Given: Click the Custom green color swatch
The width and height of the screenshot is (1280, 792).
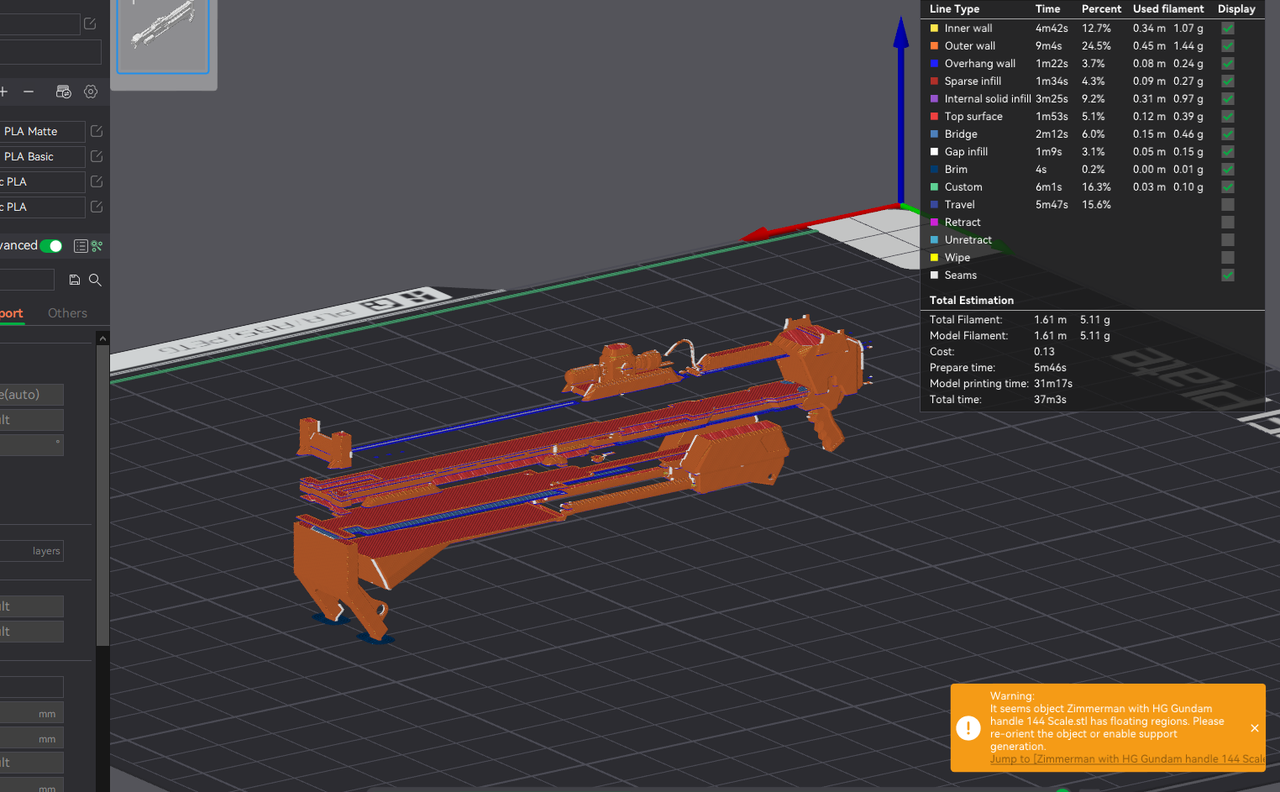Looking at the screenshot, I should pyautogui.click(x=934, y=187).
